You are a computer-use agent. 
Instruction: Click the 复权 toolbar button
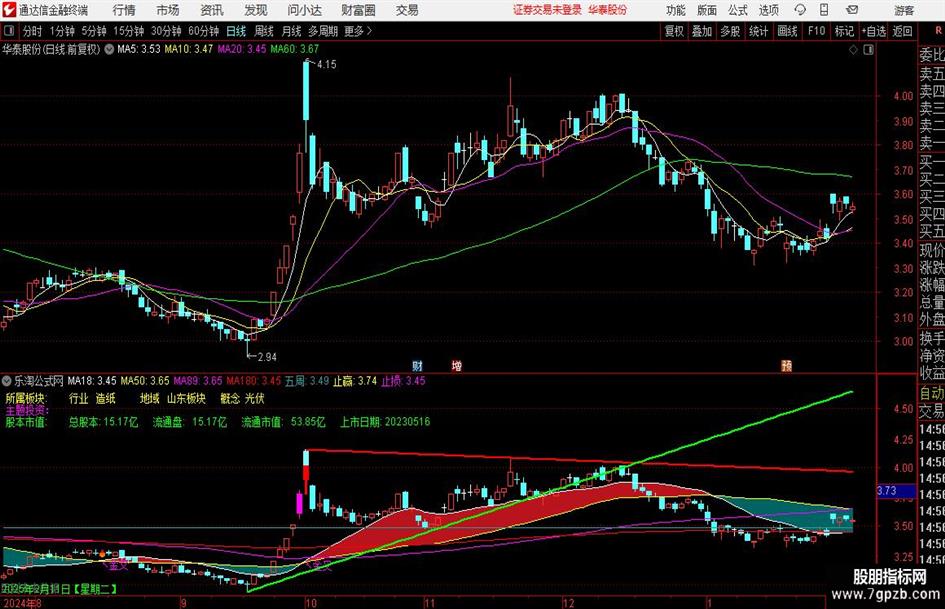tap(674, 31)
